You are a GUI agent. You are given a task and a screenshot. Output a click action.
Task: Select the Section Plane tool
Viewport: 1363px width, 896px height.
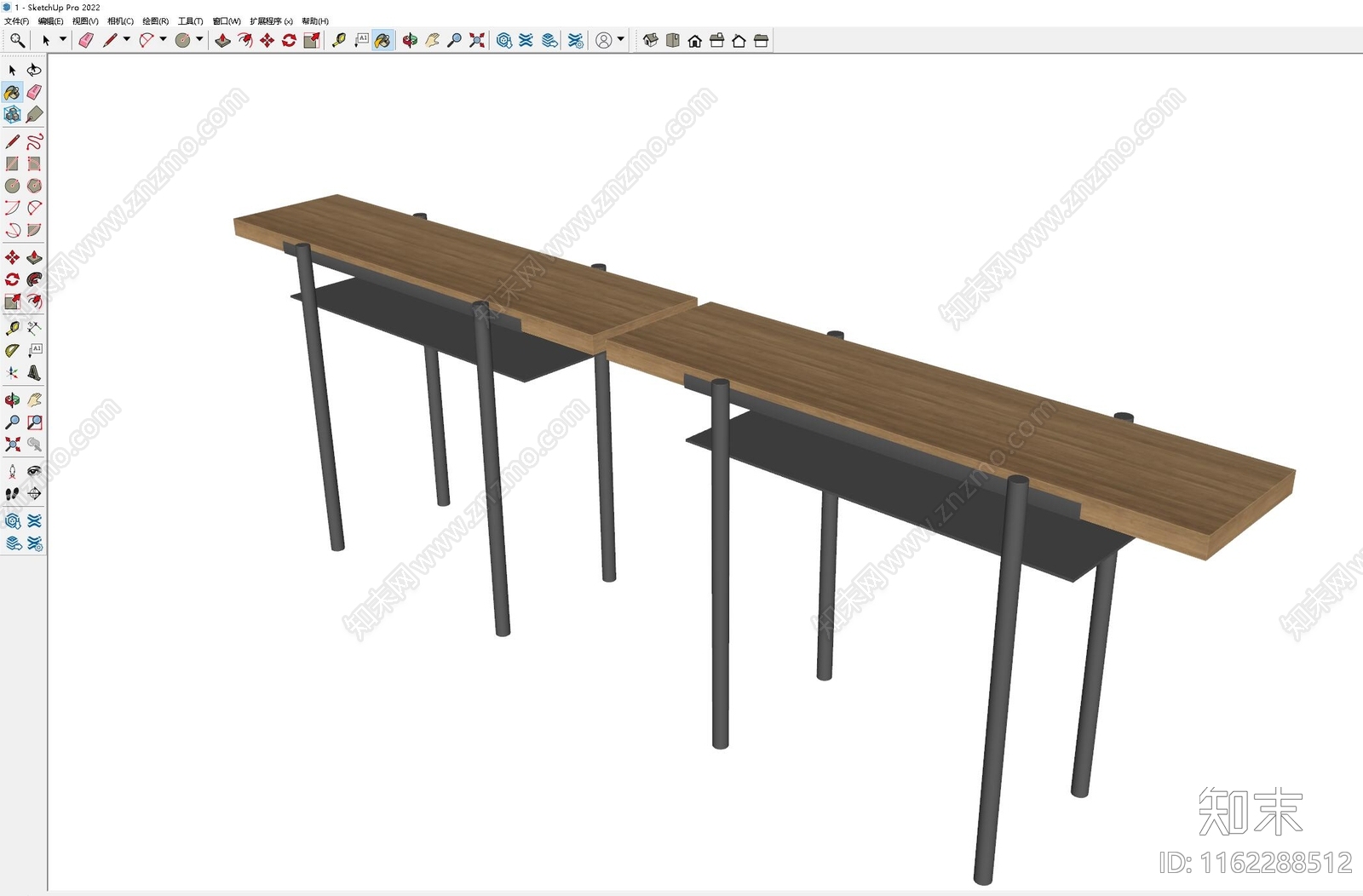[x=34, y=493]
